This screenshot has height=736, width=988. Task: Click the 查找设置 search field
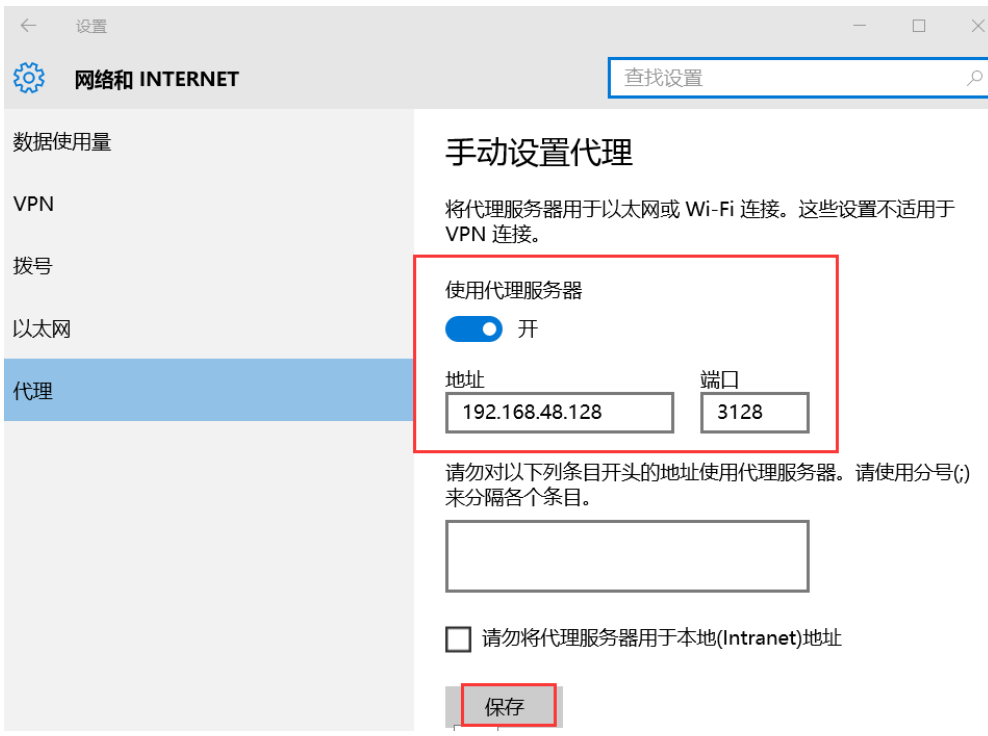pos(760,77)
